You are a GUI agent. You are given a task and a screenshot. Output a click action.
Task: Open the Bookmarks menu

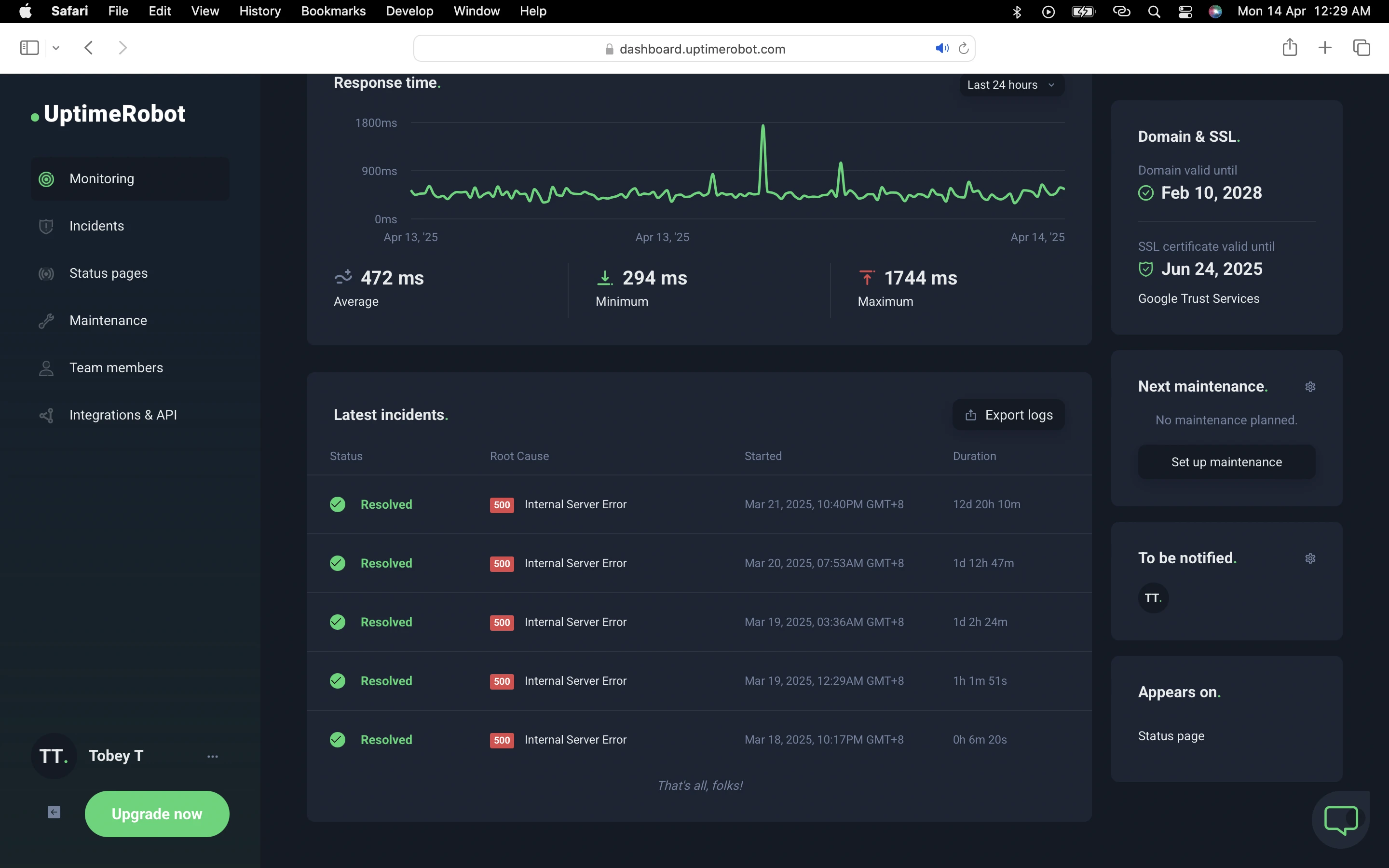point(333,12)
